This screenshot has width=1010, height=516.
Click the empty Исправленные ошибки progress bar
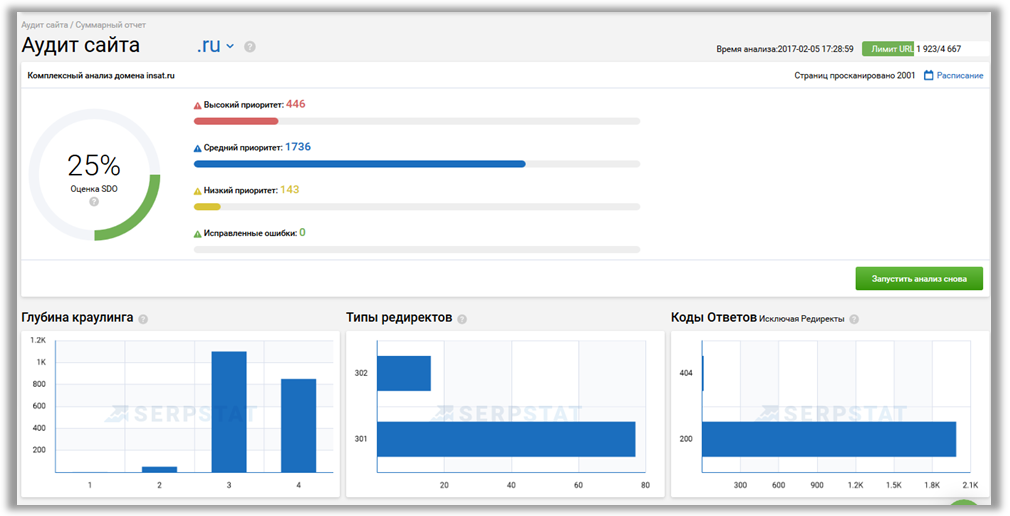point(417,249)
